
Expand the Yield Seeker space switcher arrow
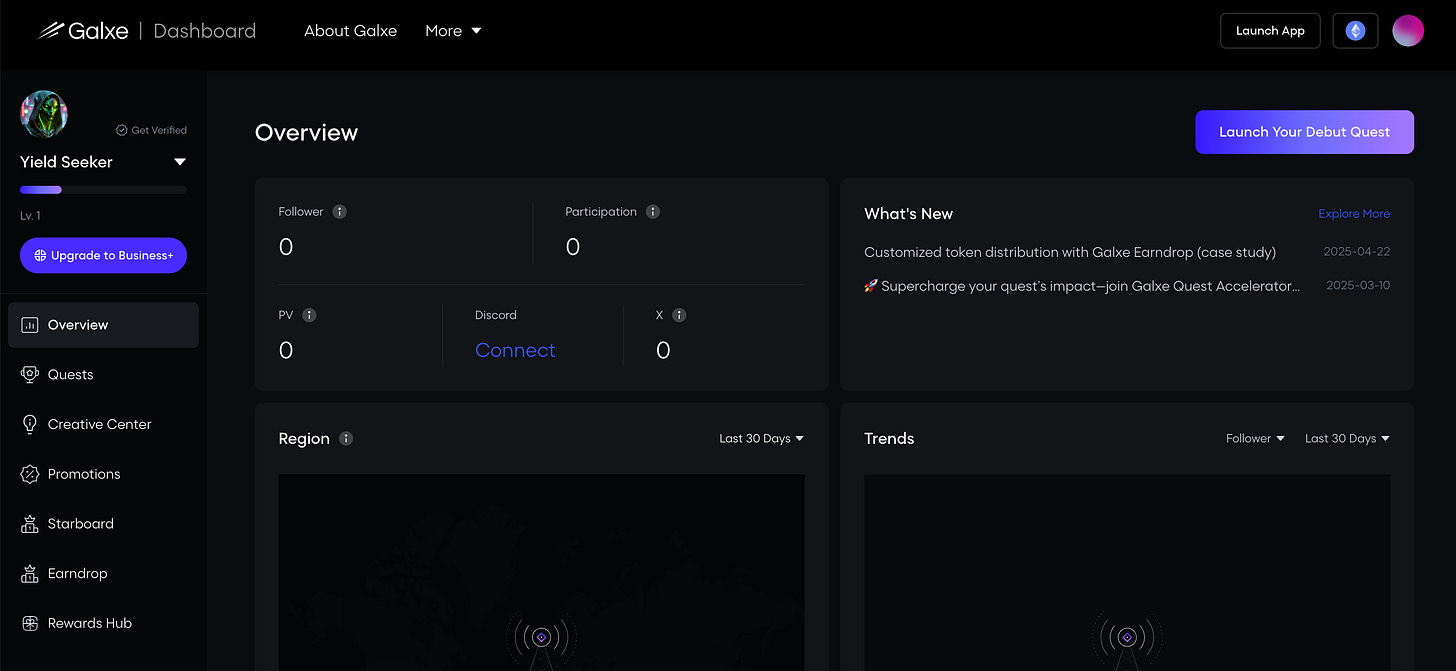(180, 162)
